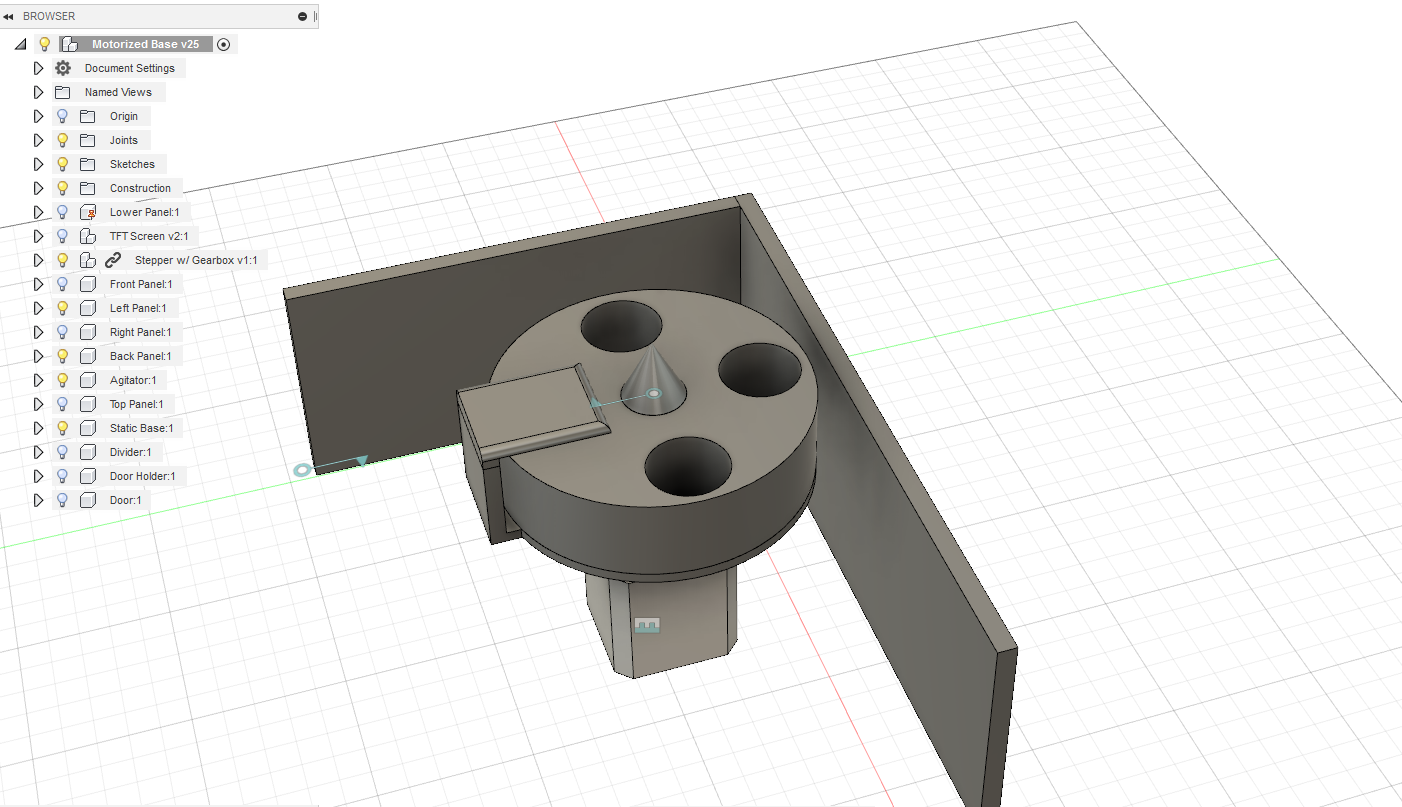Screen dimensions: 1402x807
Task: Click the Front Panel:1 body icon
Action: (x=87, y=284)
